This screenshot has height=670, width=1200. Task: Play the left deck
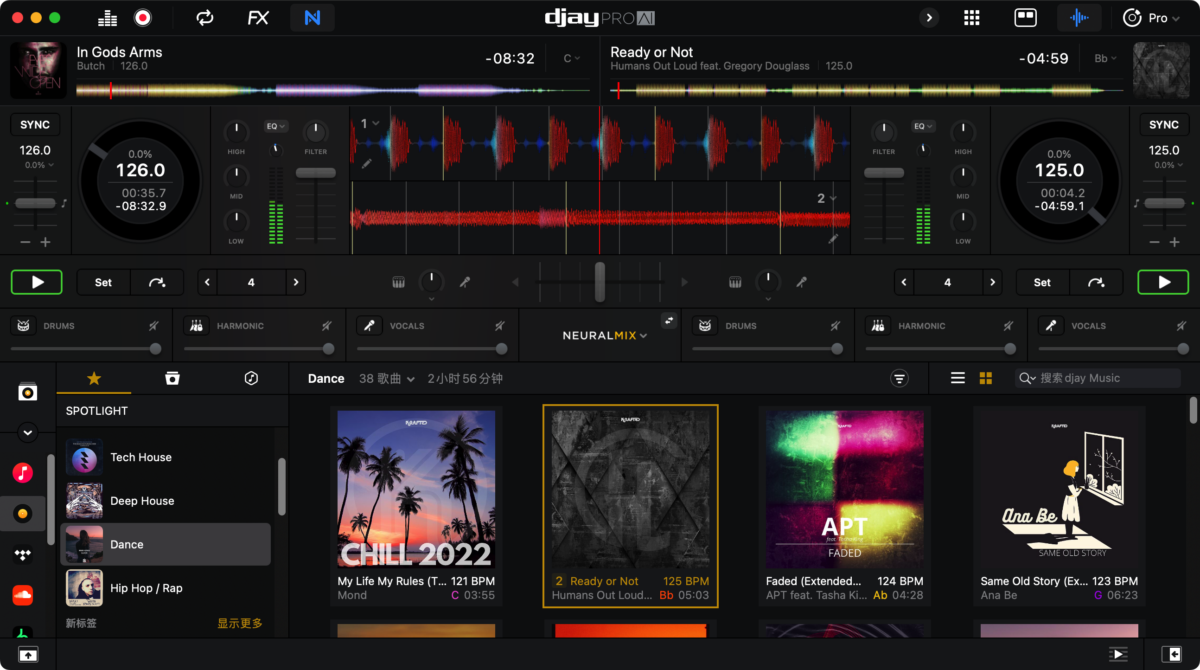click(x=37, y=283)
